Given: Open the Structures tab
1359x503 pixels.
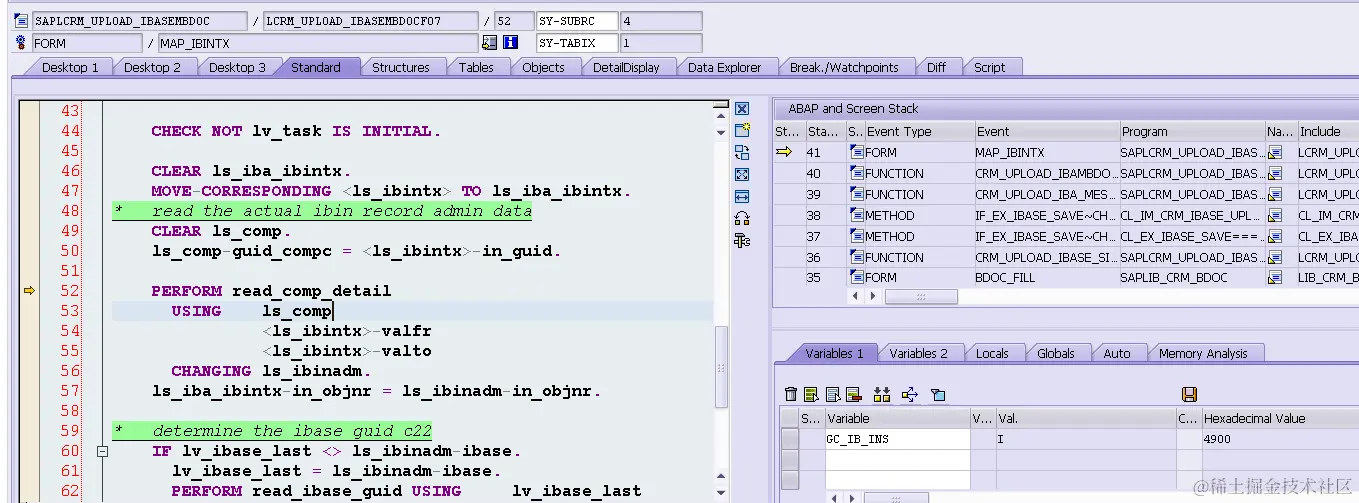Looking at the screenshot, I should [x=400, y=67].
